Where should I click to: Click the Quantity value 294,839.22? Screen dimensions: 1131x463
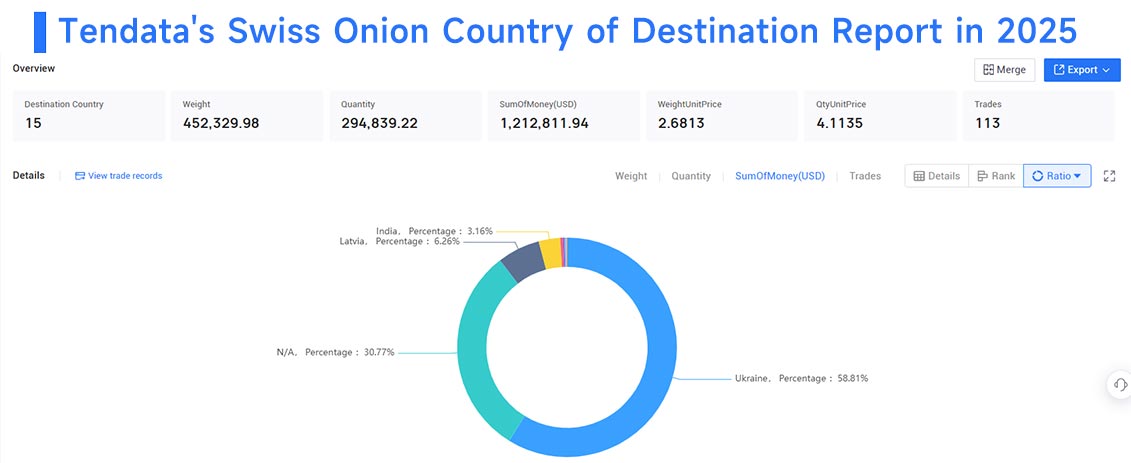379,123
